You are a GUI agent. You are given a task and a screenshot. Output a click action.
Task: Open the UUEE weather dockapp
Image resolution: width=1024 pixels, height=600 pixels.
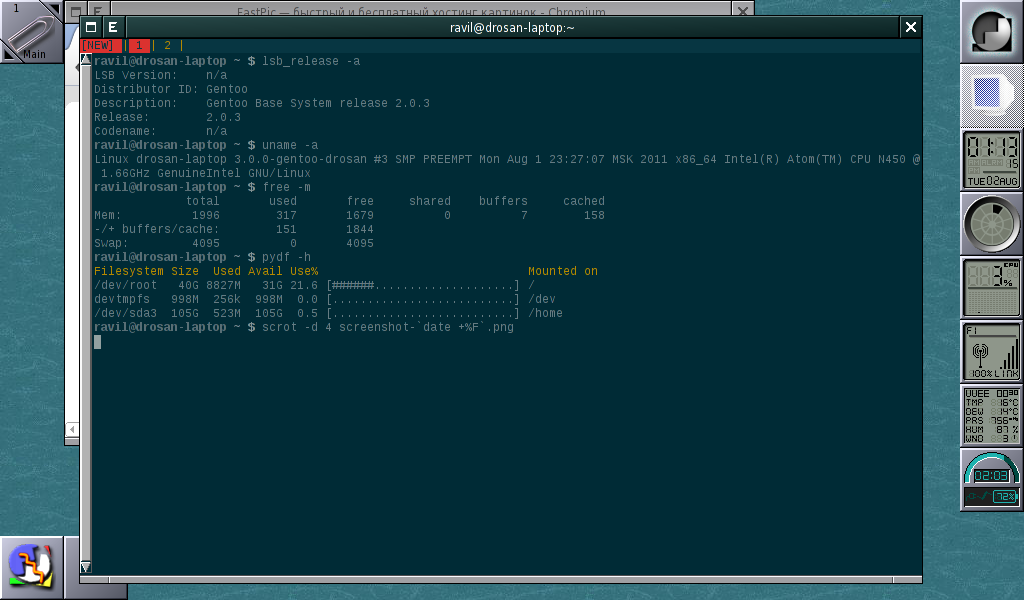coord(991,416)
